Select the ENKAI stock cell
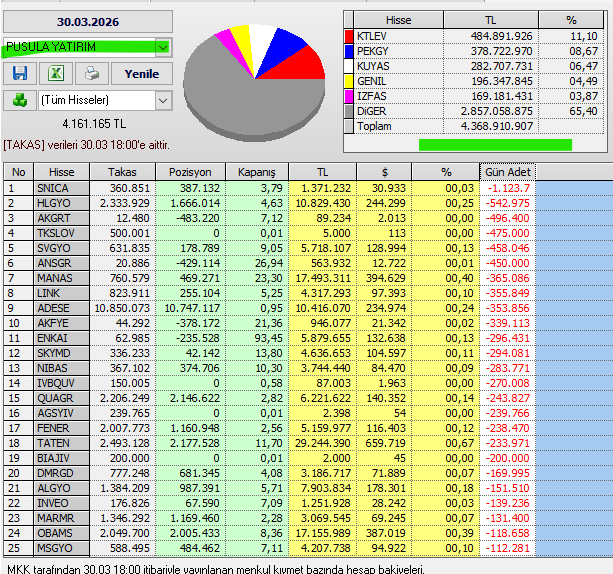 click(62, 338)
